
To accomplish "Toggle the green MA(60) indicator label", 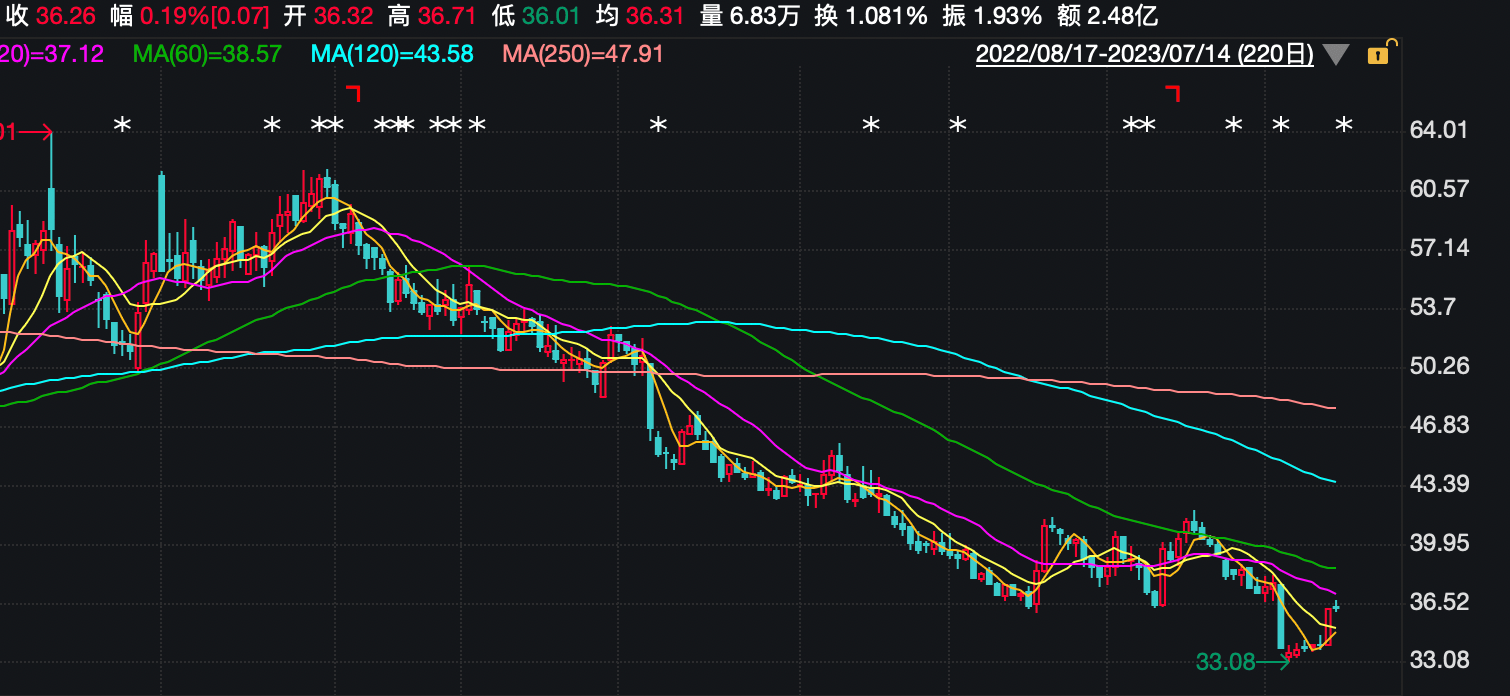I will [207, 54].
